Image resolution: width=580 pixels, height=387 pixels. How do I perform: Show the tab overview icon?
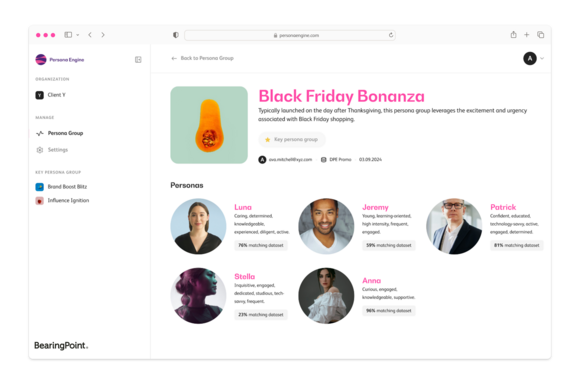(540, 35)
